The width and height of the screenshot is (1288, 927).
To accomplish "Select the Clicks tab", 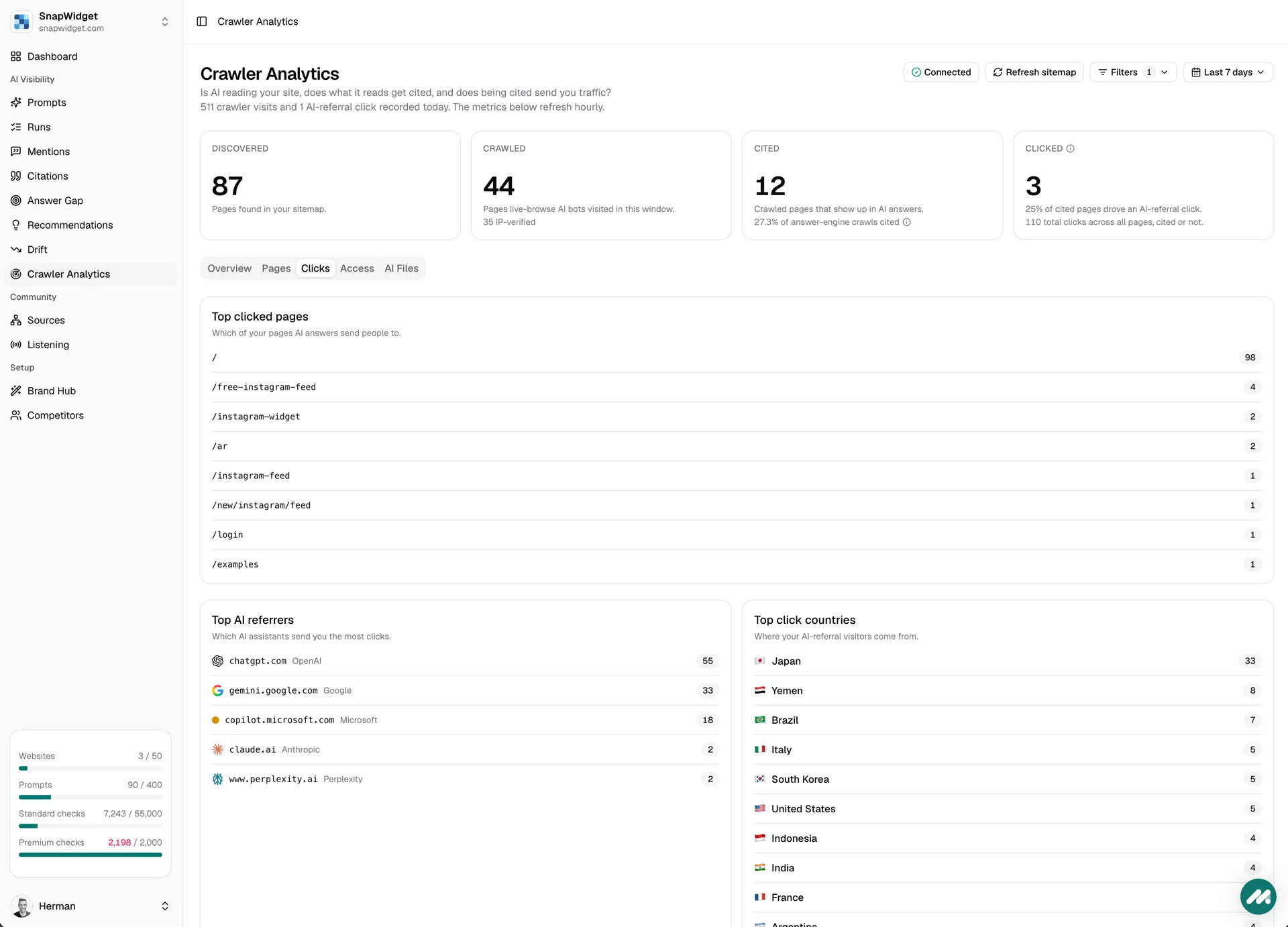I will point(315,268).
